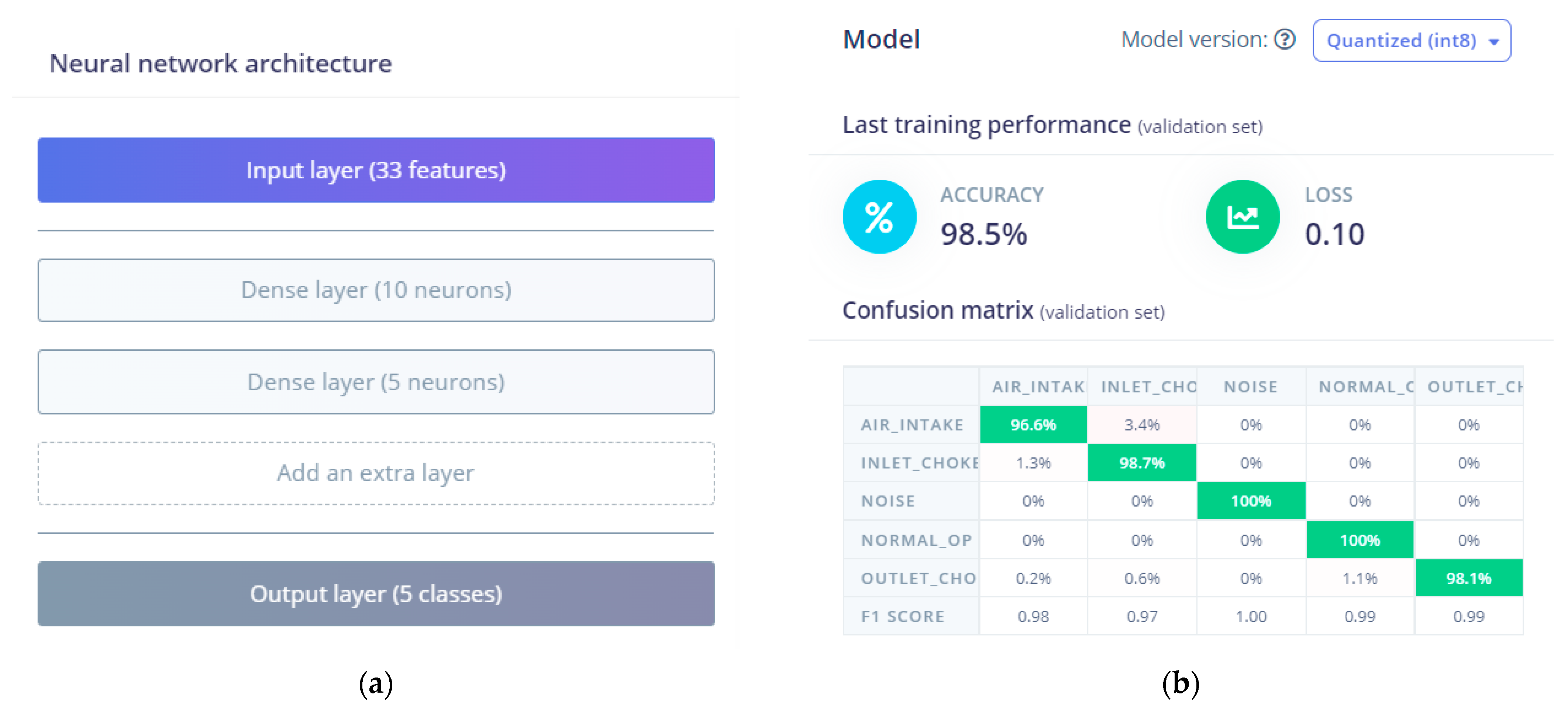Click the 98.1% OUTLET_CHOKE green cell

(x=1468, y=578)
